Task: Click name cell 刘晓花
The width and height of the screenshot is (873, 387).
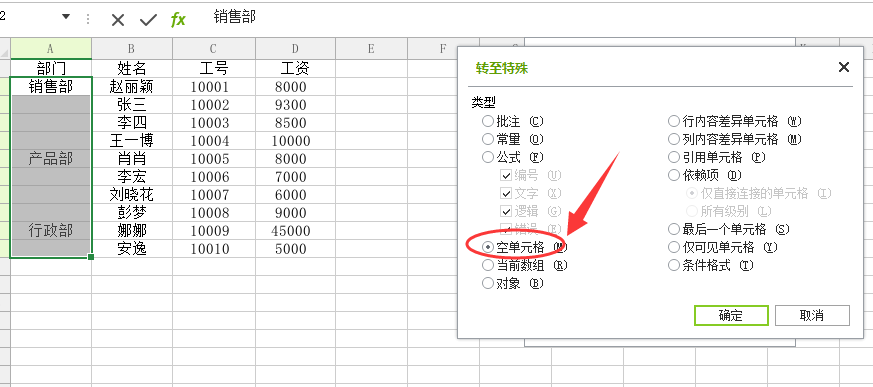Action: tap(132, 194)
